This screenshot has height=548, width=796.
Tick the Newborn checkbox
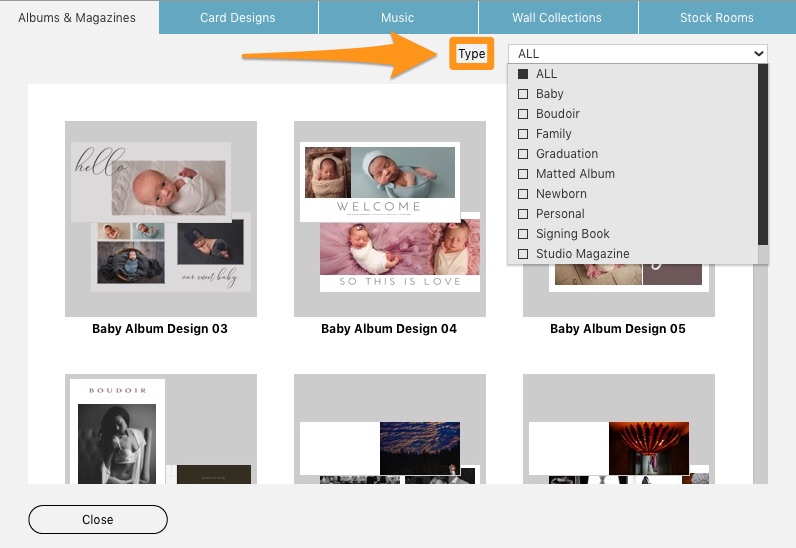click(523, 194)
